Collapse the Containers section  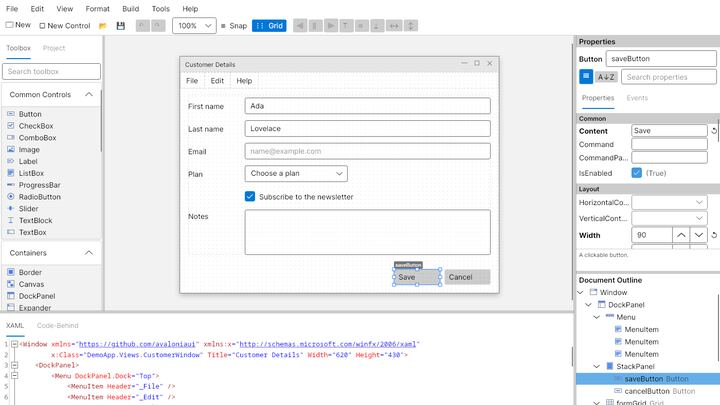click(89, 253)
